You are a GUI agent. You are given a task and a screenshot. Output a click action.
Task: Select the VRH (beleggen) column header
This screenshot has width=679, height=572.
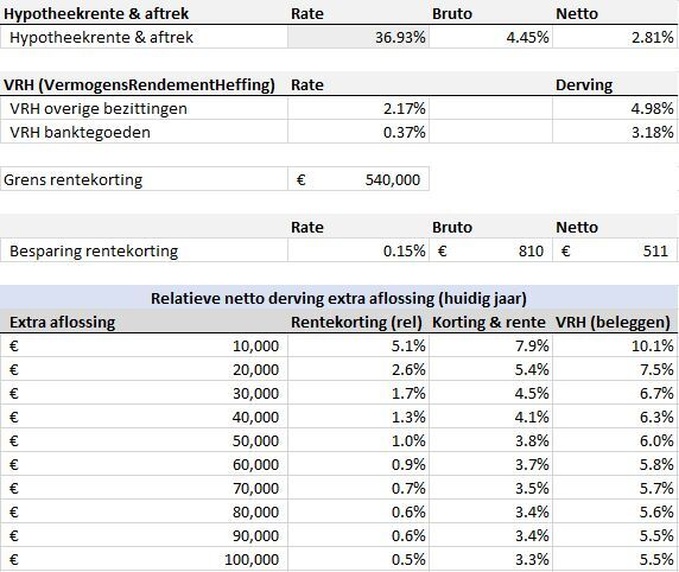point(614,322)
